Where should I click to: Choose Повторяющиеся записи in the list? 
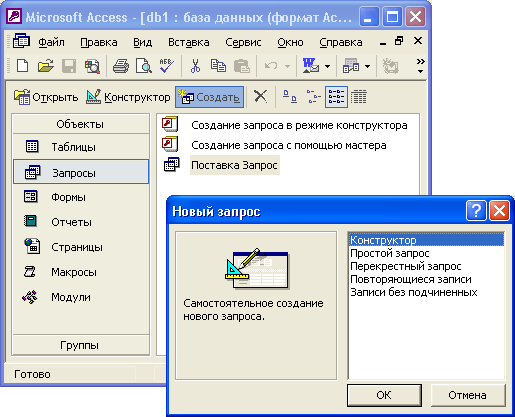point(426,279)
